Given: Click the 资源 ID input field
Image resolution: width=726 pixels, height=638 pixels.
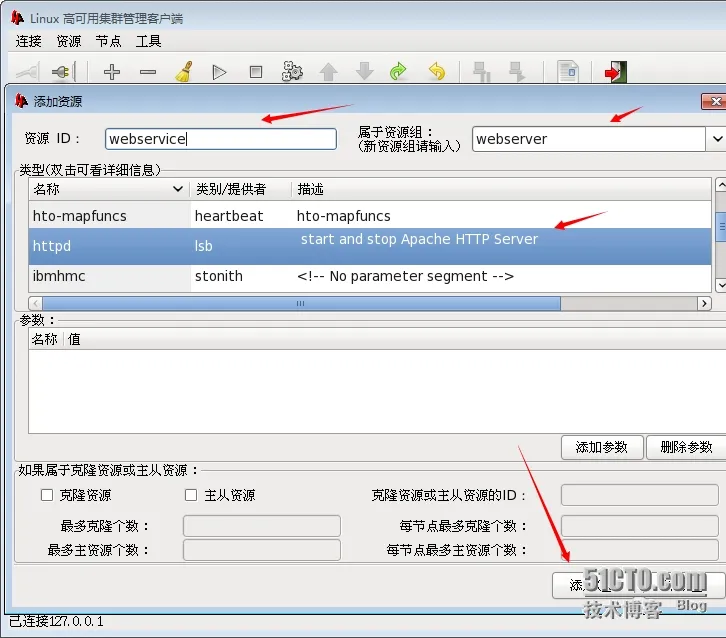Looking at the screenshot, I should click(x=221, y=139).
